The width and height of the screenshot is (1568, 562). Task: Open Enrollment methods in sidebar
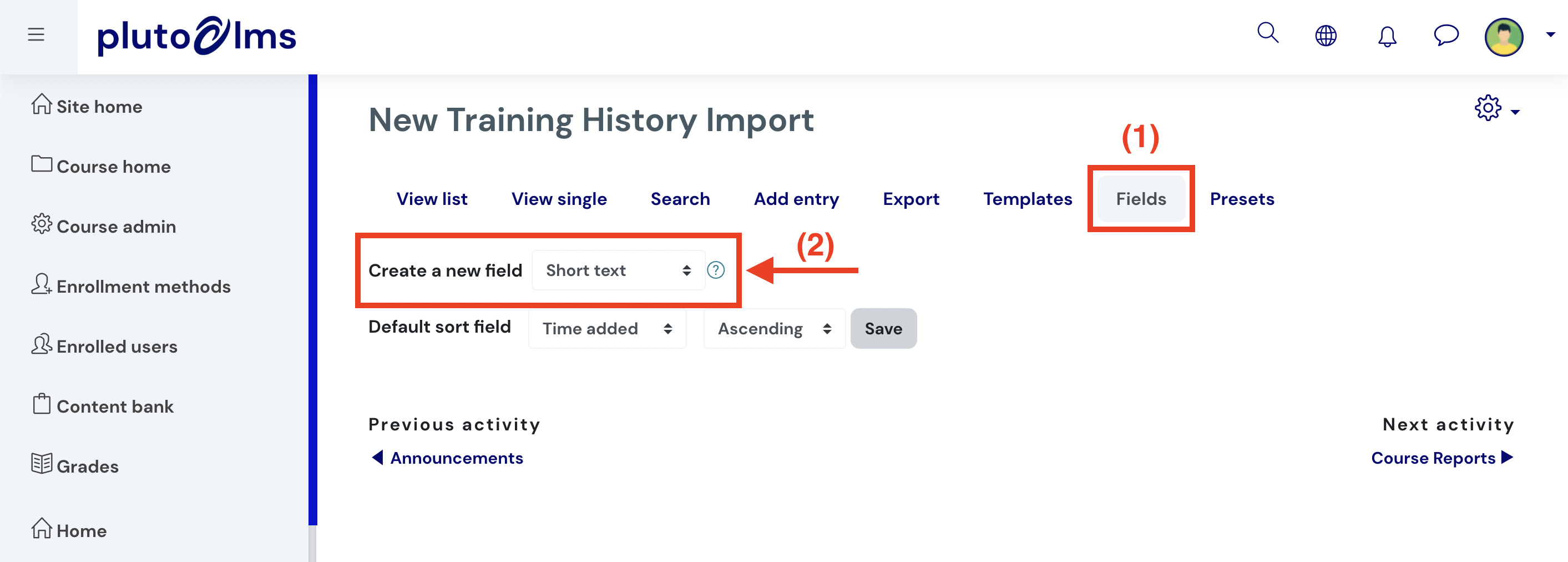[x=131, y=286]
